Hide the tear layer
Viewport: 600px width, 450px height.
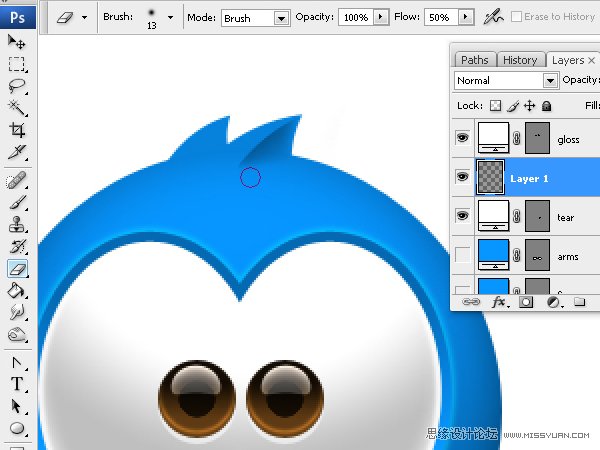tap(462, 216)
